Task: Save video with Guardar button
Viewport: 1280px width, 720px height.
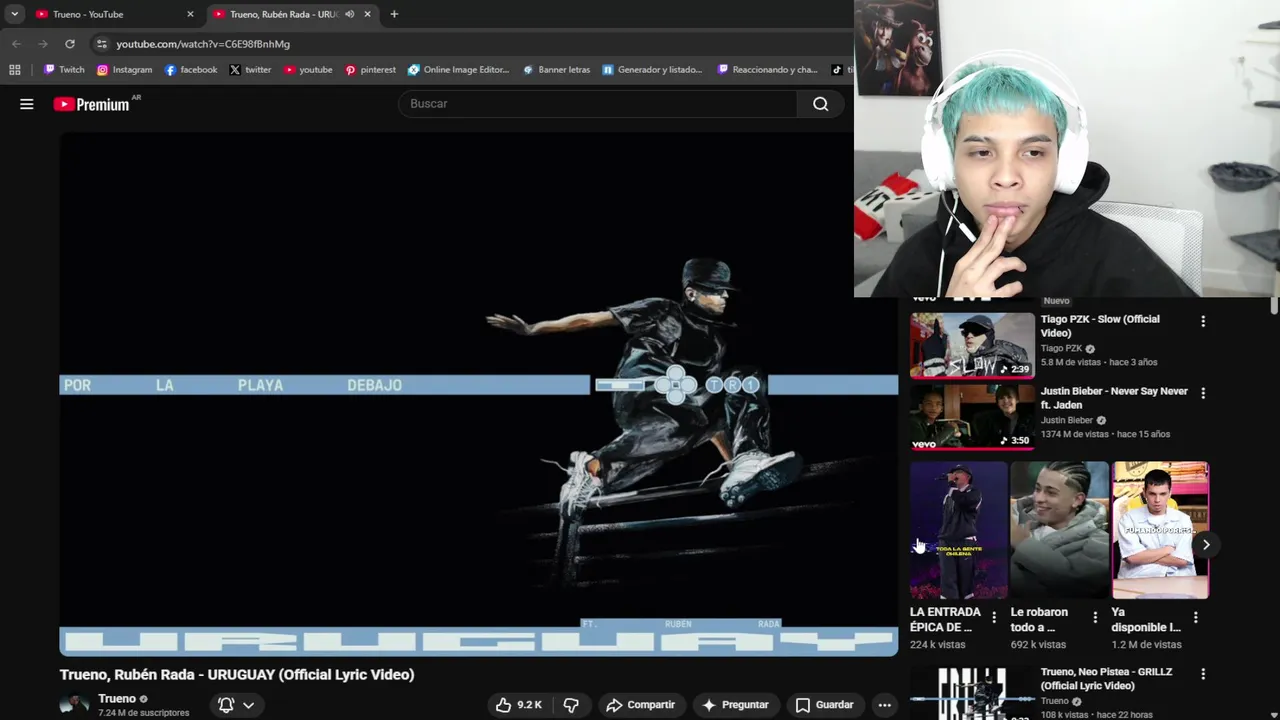Action: 824,705
